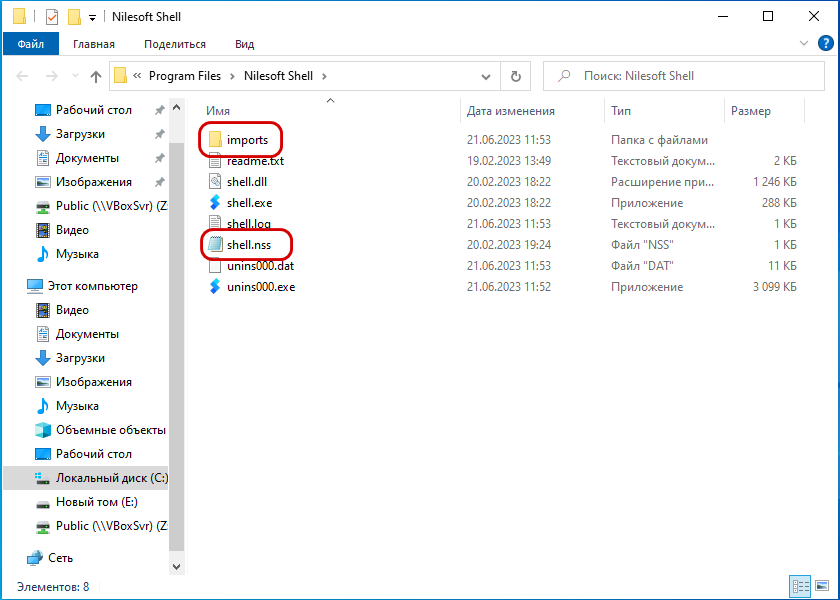
Task: Expand the Nilesoft Shell breadcrumb arrow
Action: (324, 76)
